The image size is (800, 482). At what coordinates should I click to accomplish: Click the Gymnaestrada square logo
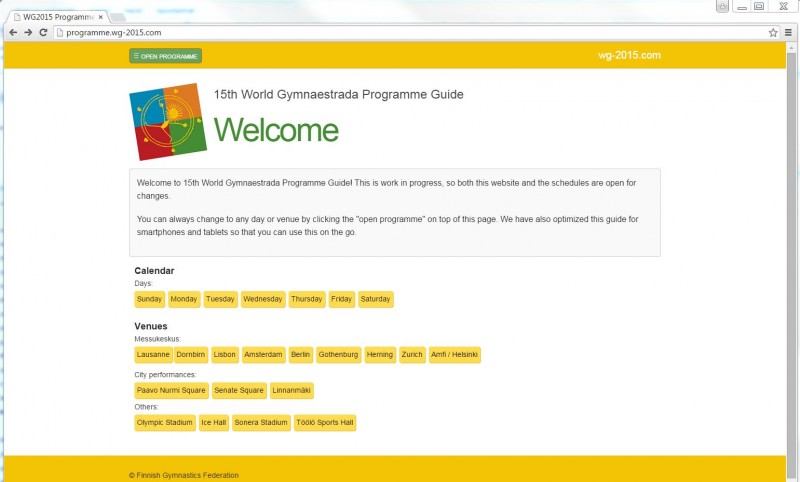point(168,121)
